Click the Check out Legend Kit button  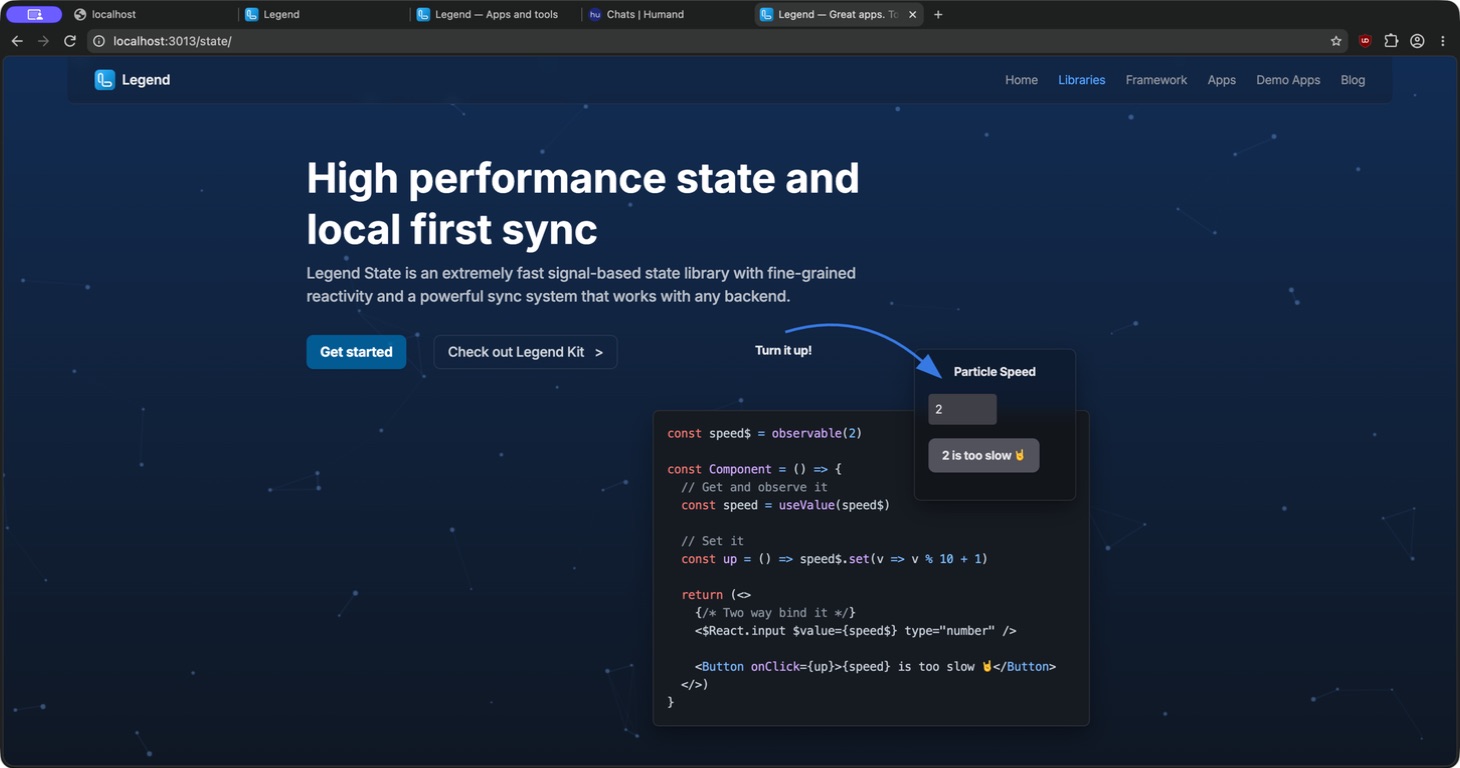(x=525, y=352)
